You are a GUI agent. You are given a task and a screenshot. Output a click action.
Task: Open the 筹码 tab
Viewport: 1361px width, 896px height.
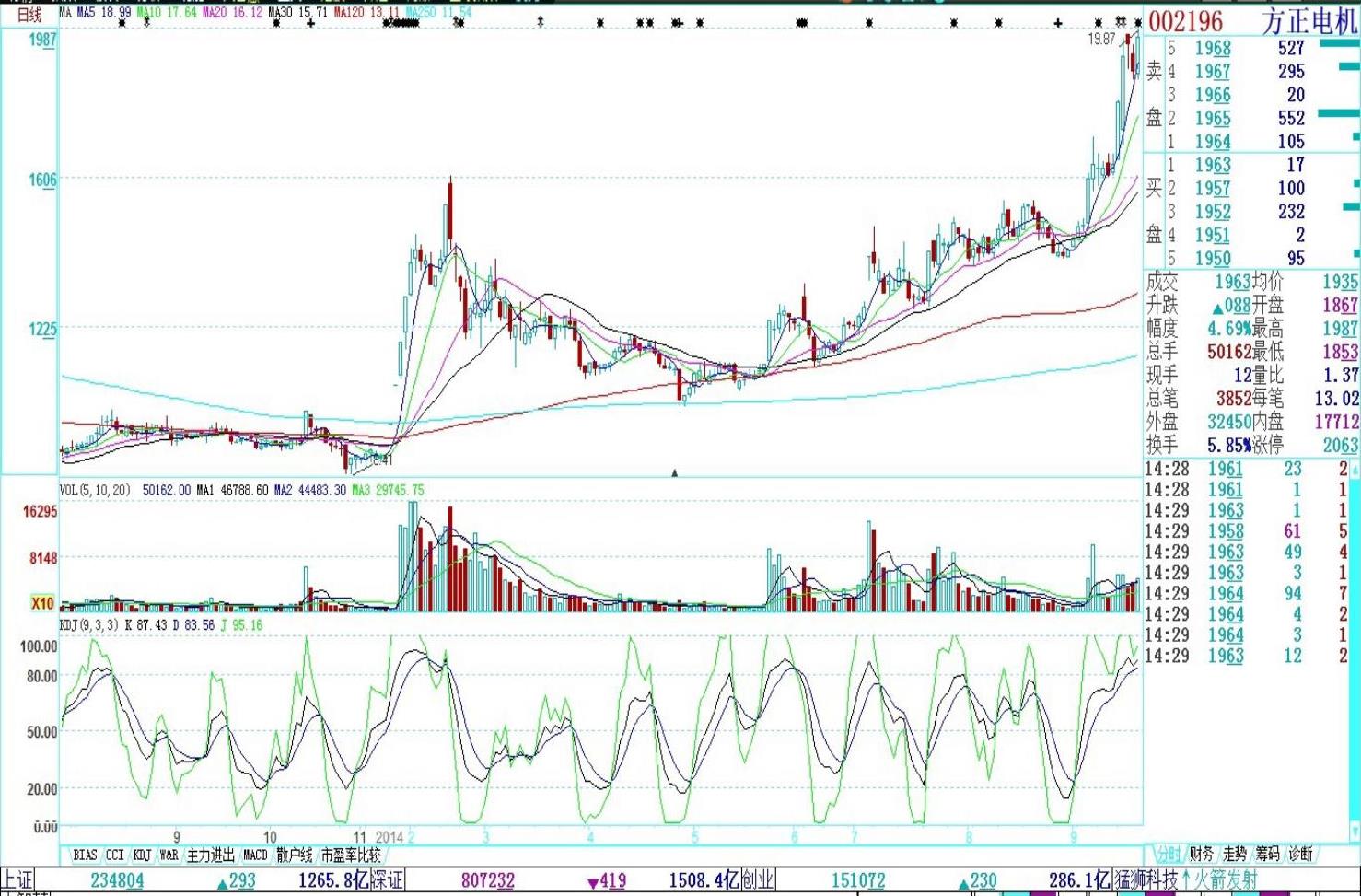[1267, 854]
